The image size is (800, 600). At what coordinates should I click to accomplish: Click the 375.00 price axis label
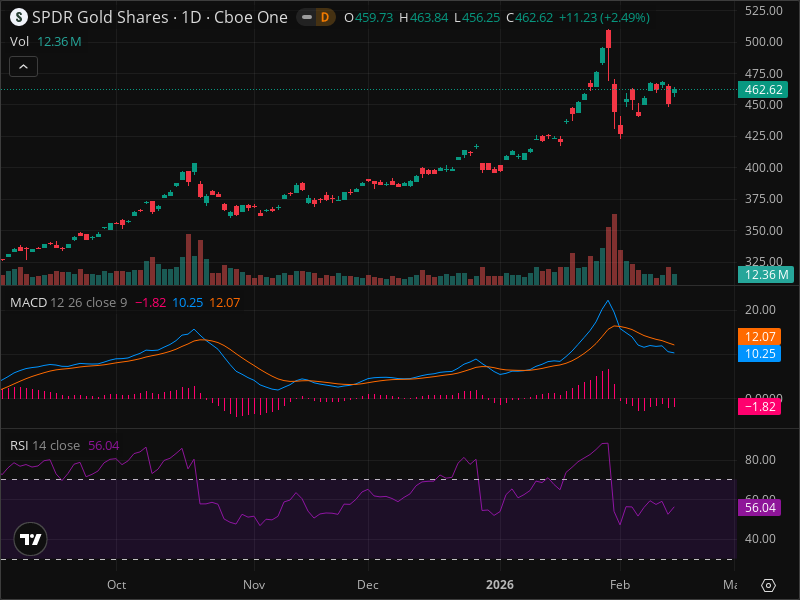(x=763, y=198)
